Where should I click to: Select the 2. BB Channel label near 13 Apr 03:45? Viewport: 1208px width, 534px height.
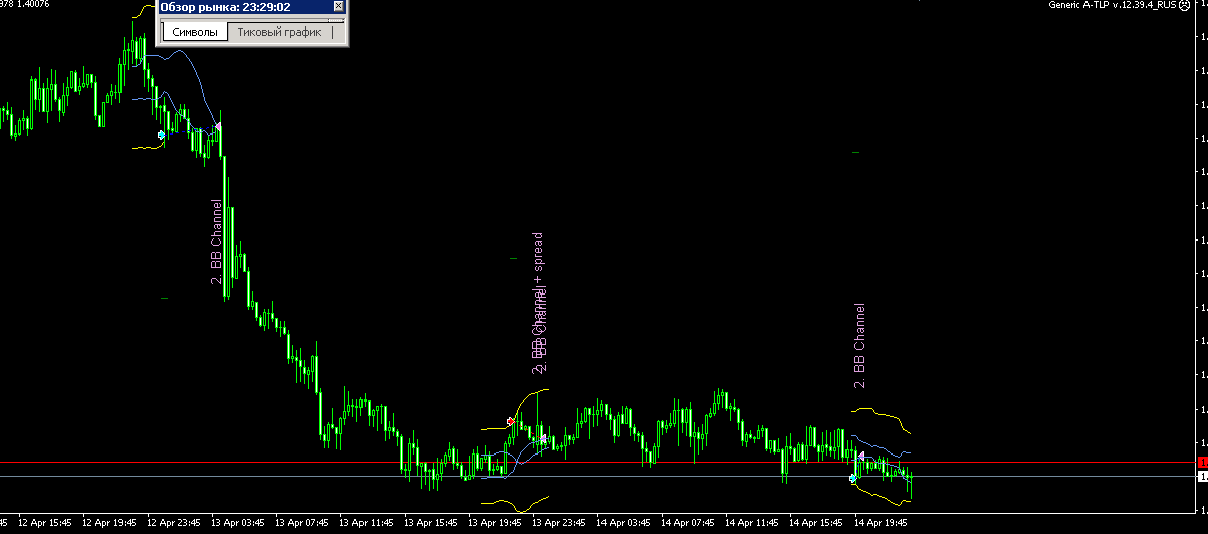point(217,242)
